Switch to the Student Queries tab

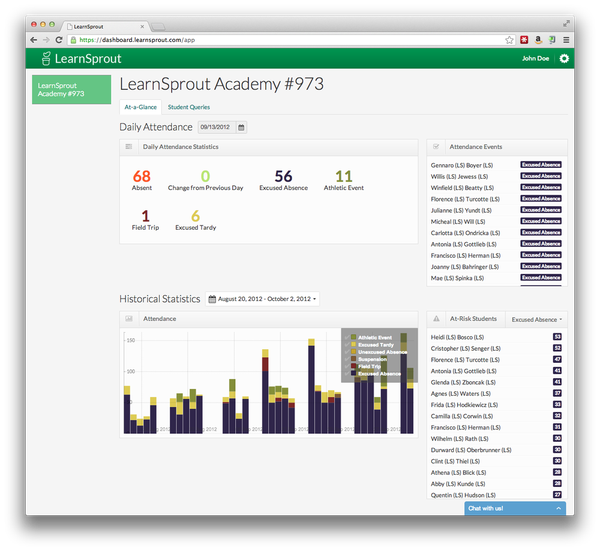coord(189,107)
